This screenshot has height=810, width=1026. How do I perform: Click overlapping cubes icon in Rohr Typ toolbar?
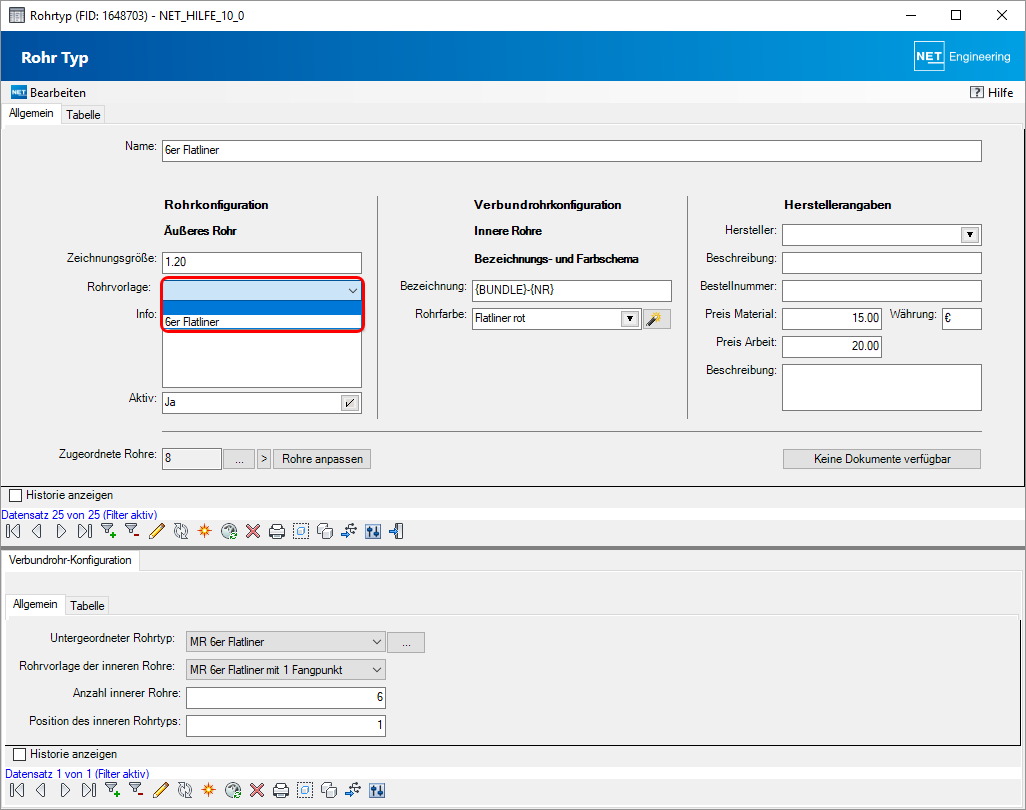click(x=325, y=531)
